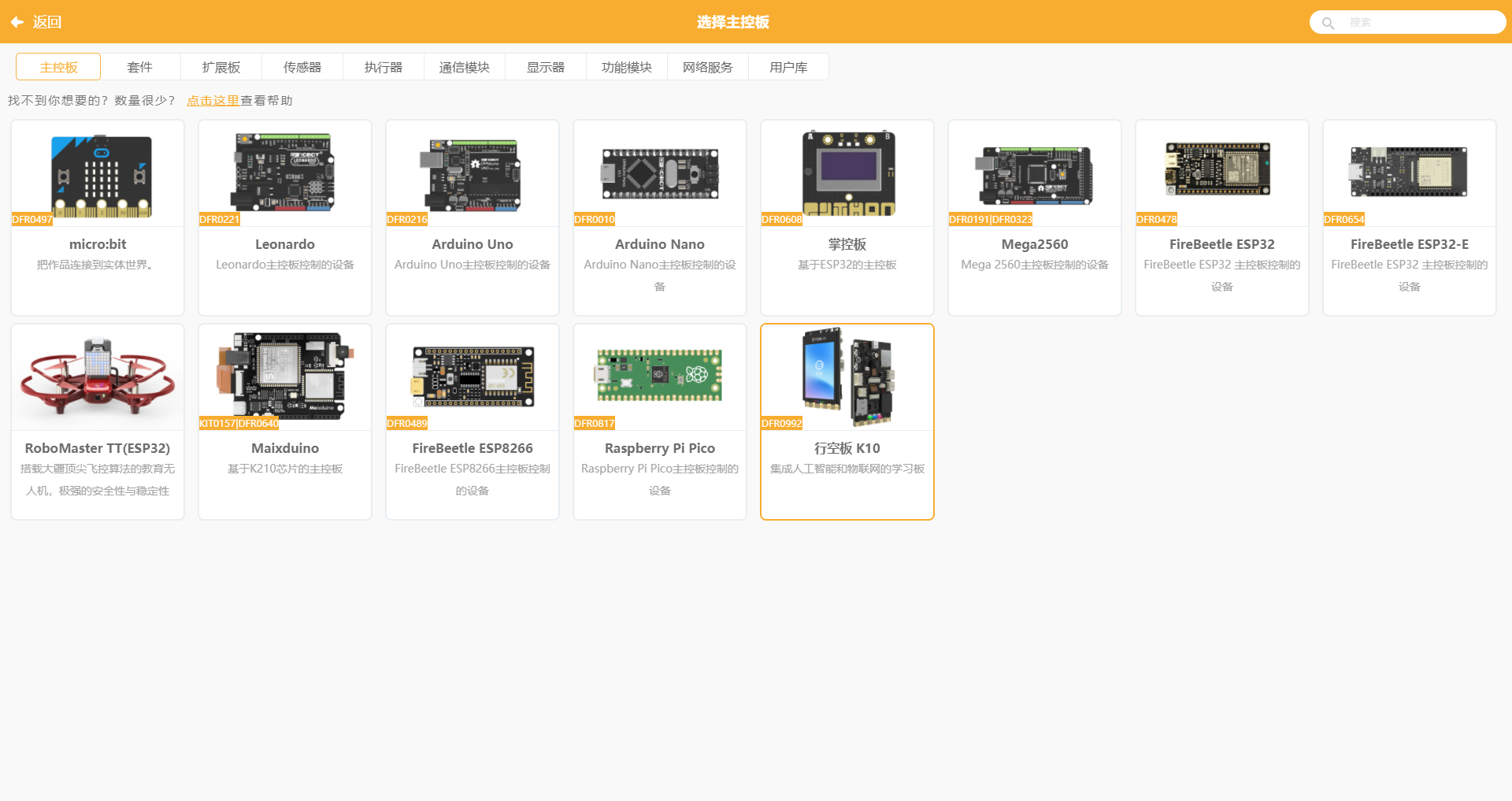The width and height of the screenshot is (1512, 801).
Task: Select the Maixduino board image
Action: pos(285,376)
